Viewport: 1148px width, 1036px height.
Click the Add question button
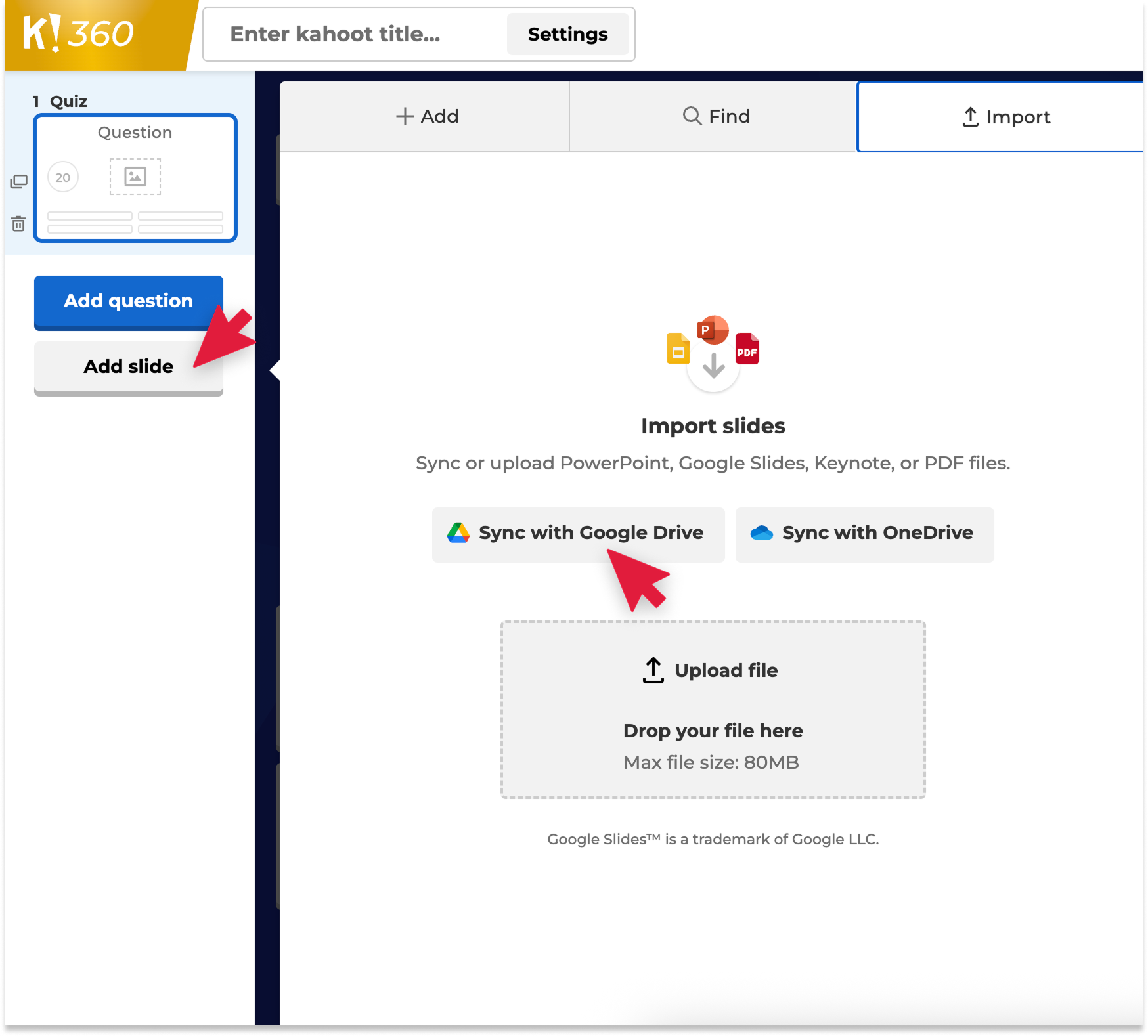click(x=129, y=302)
